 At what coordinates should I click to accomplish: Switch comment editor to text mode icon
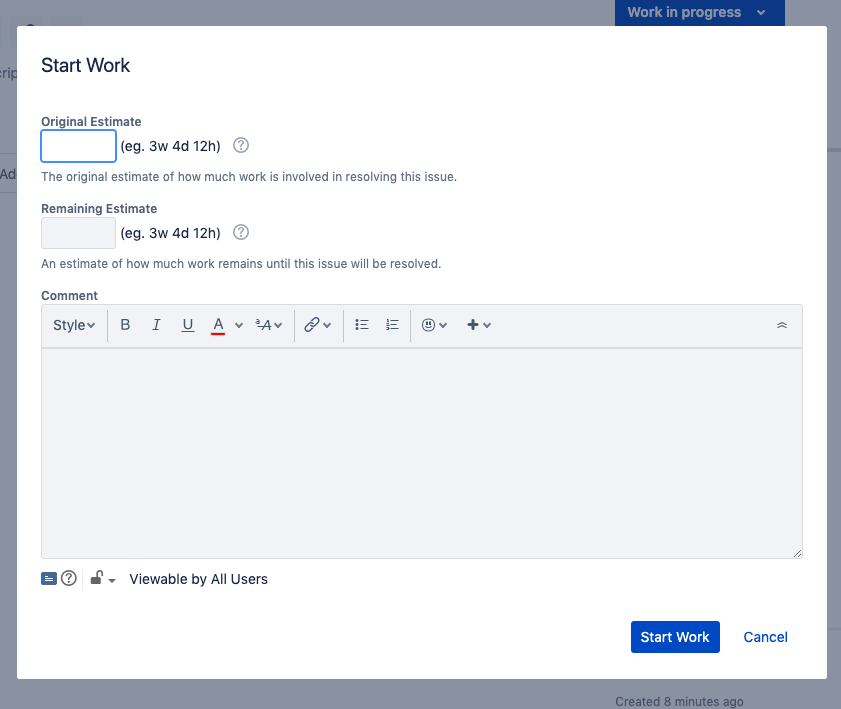coord(49,579)
